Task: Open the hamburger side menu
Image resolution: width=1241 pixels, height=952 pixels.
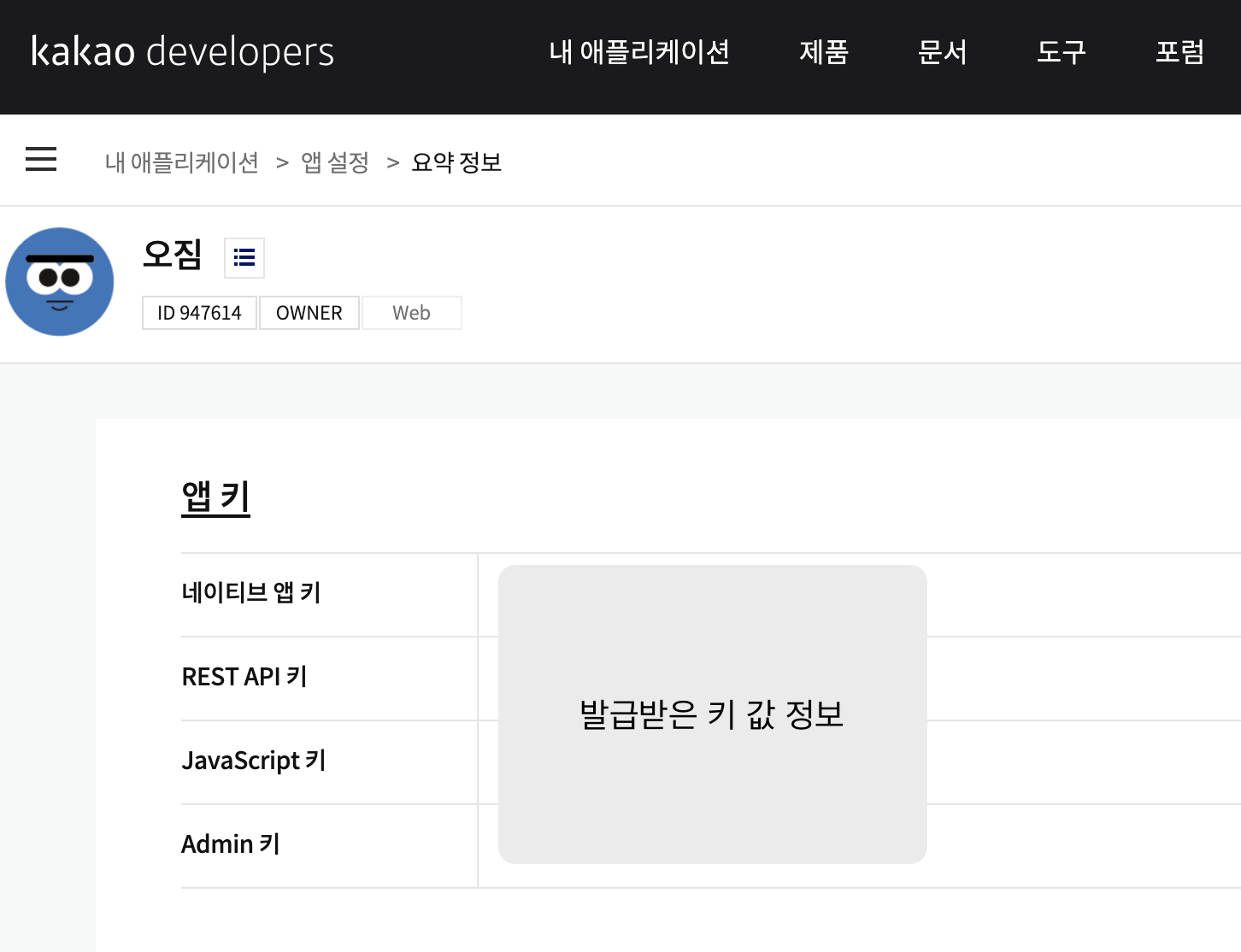Action: [41, 159]
